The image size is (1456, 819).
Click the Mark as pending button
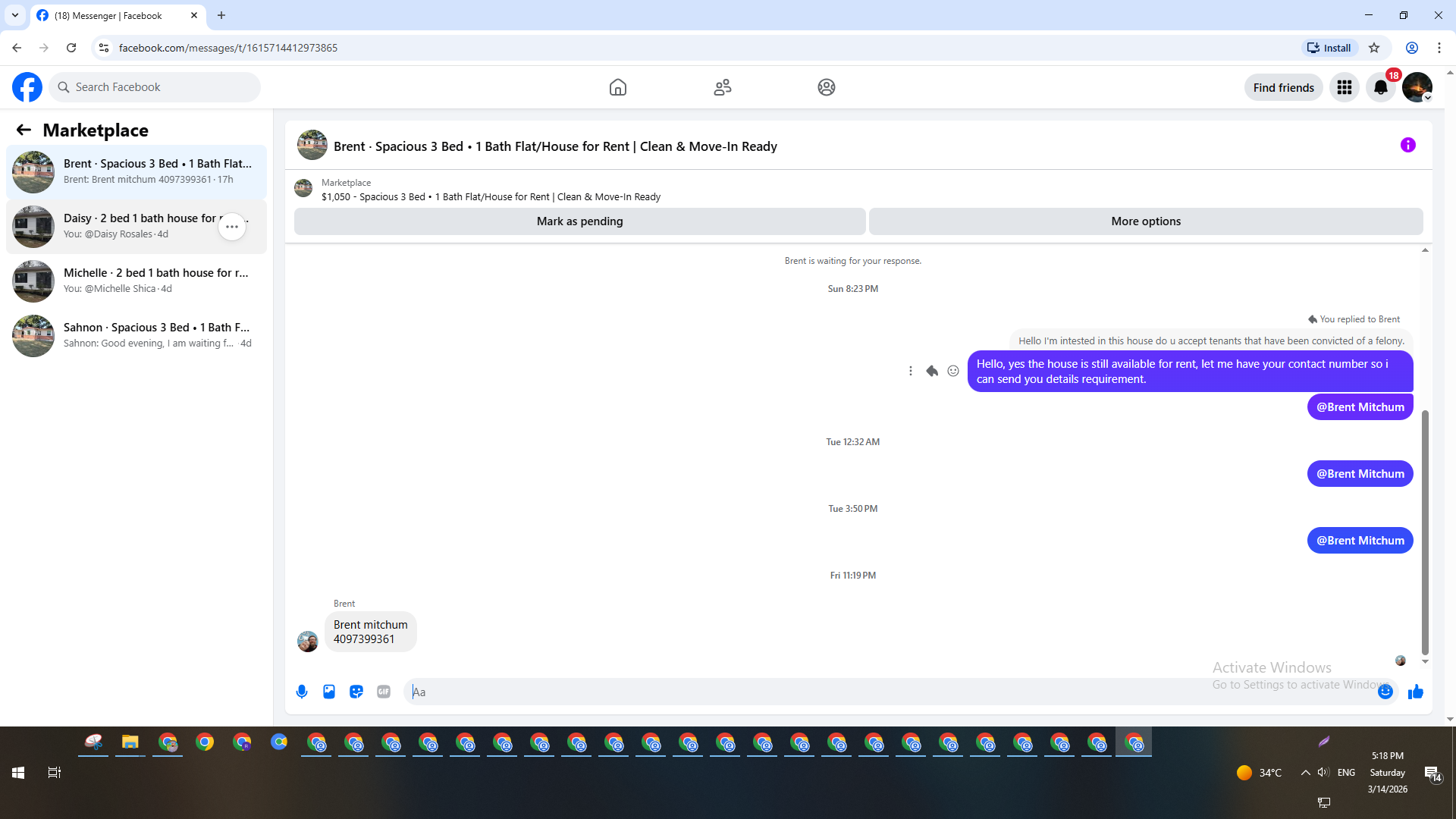pos(580,221)
